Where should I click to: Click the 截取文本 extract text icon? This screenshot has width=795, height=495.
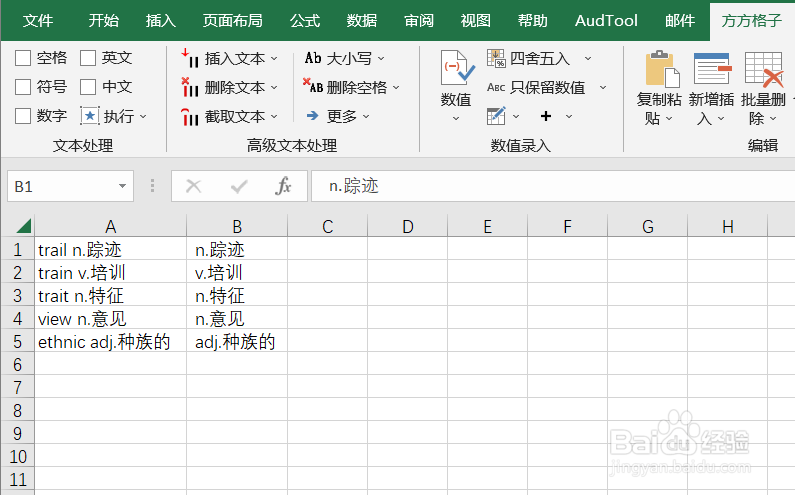click(190, 116)
